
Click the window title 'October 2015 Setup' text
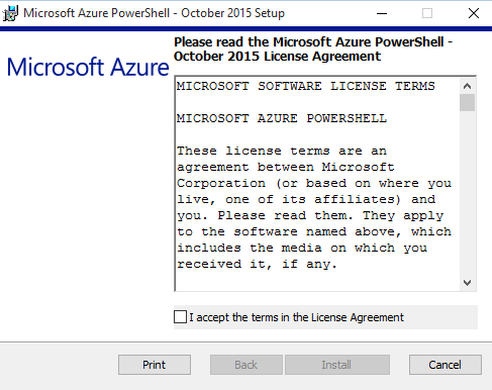coord(233,13)
